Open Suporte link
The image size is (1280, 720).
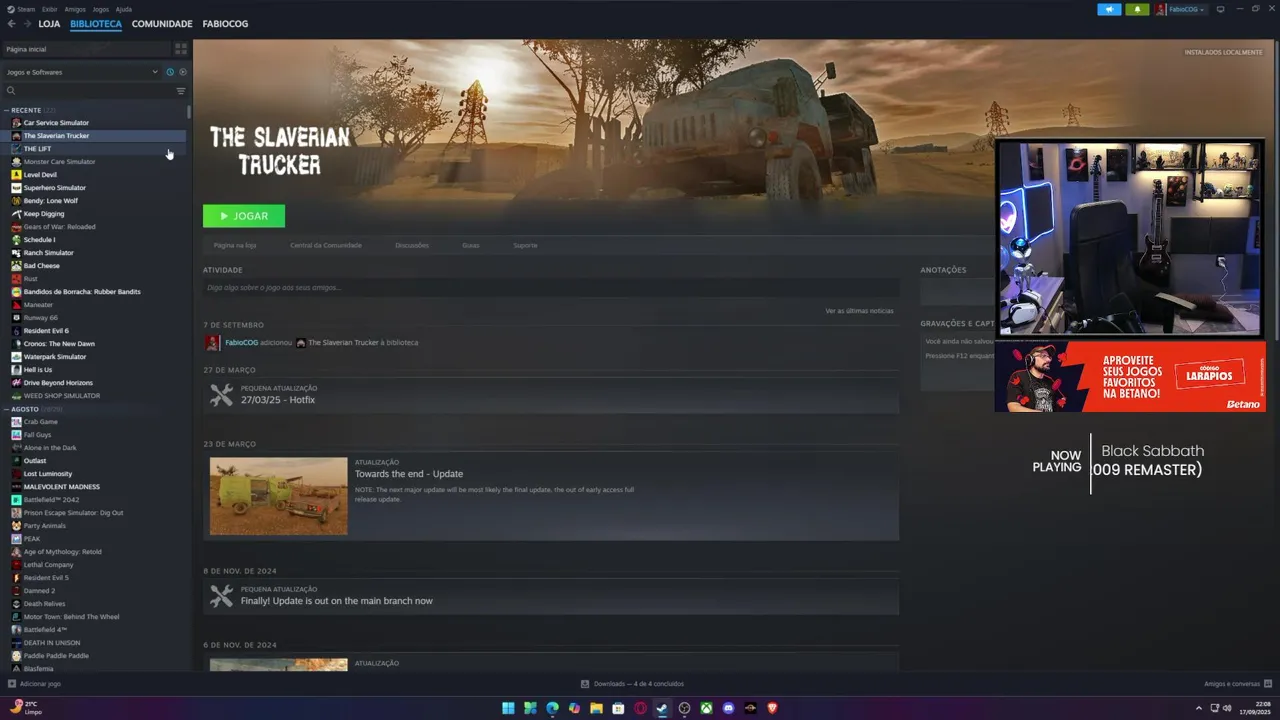(x=525, y=245)
